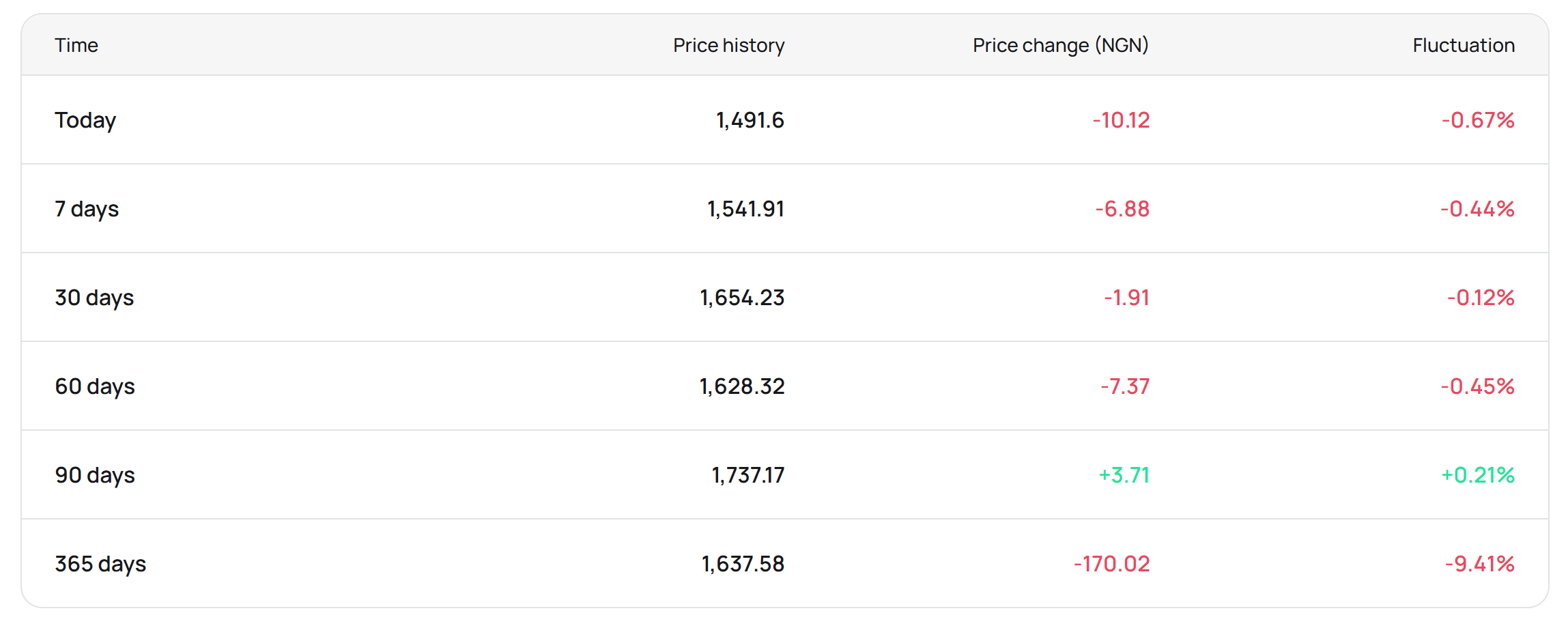Click the 1,491.6 price value
The width and height of the screenshot is (1568, 626).
[750, 120]
